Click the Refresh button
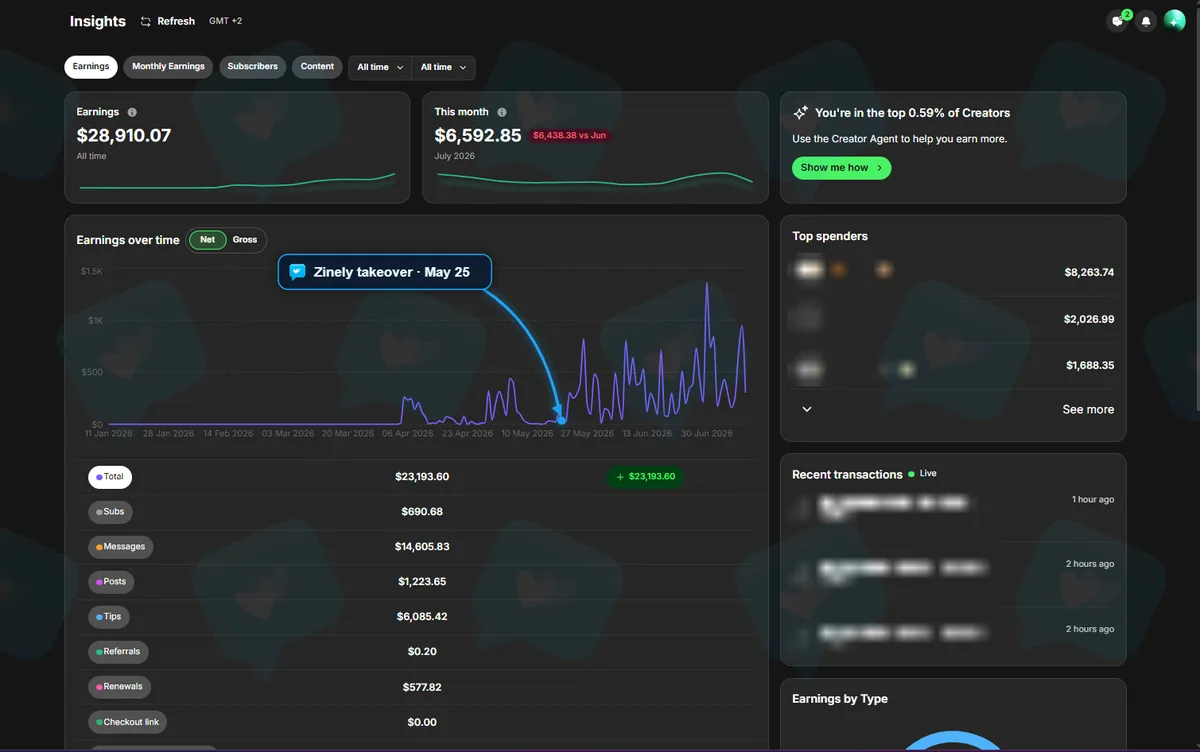1200x752 pixels. pos(167,21)
